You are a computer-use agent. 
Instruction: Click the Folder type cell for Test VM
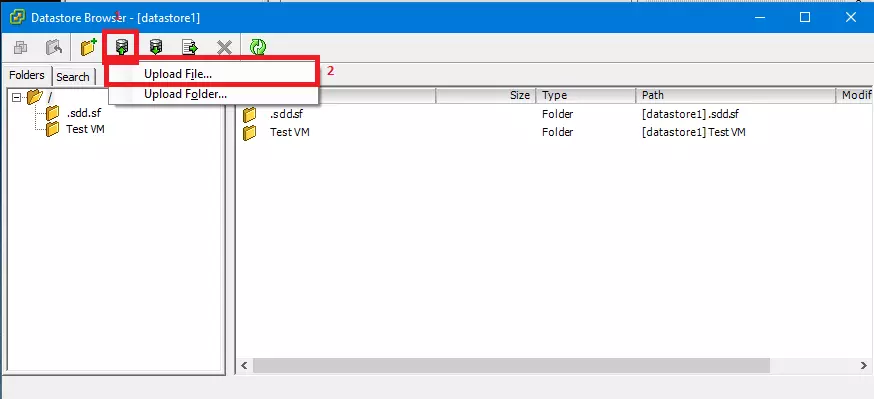pyautogui.click(x=557, y=132)
